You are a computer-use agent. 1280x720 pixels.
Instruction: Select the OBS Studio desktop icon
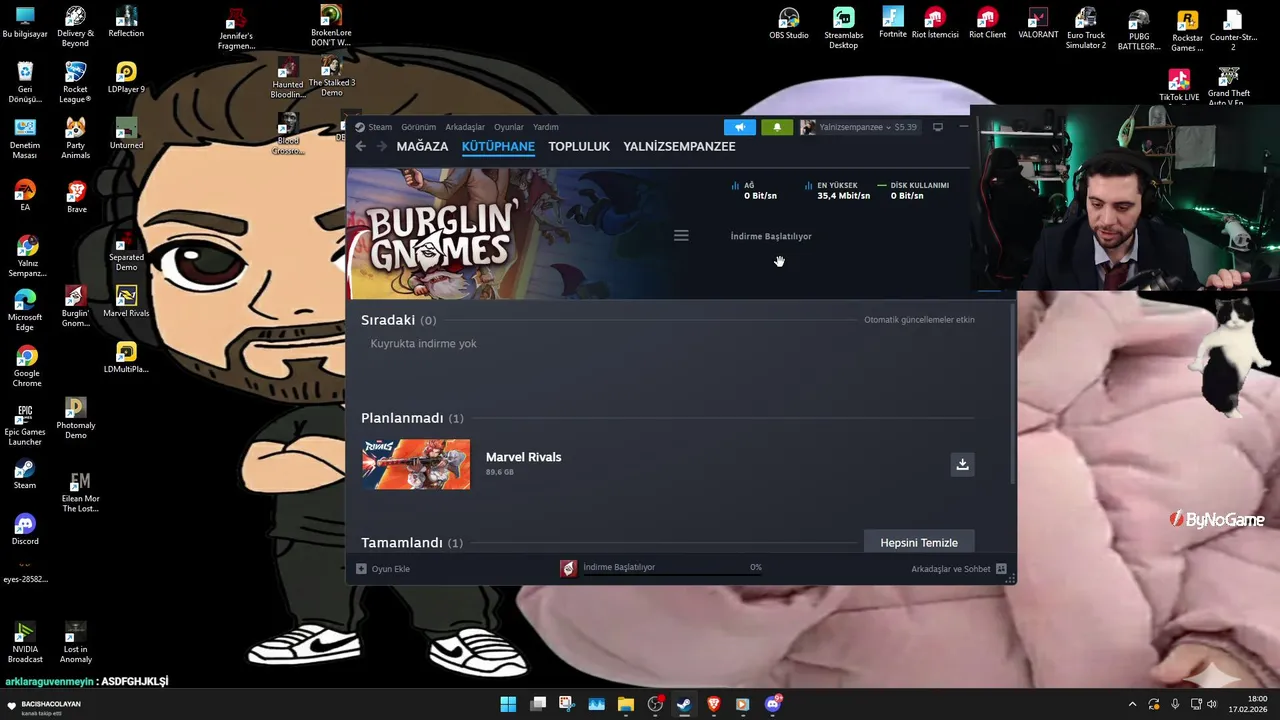coord(789,24)
